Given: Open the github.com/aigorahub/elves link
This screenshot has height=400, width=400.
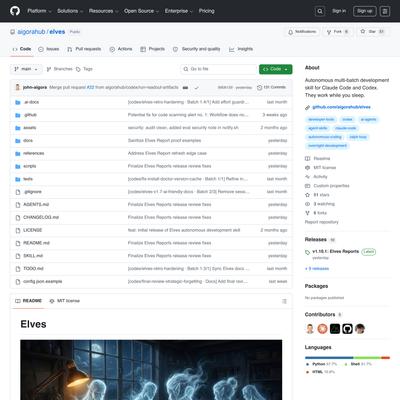Looking at the screenshot, I should point(341,107).
